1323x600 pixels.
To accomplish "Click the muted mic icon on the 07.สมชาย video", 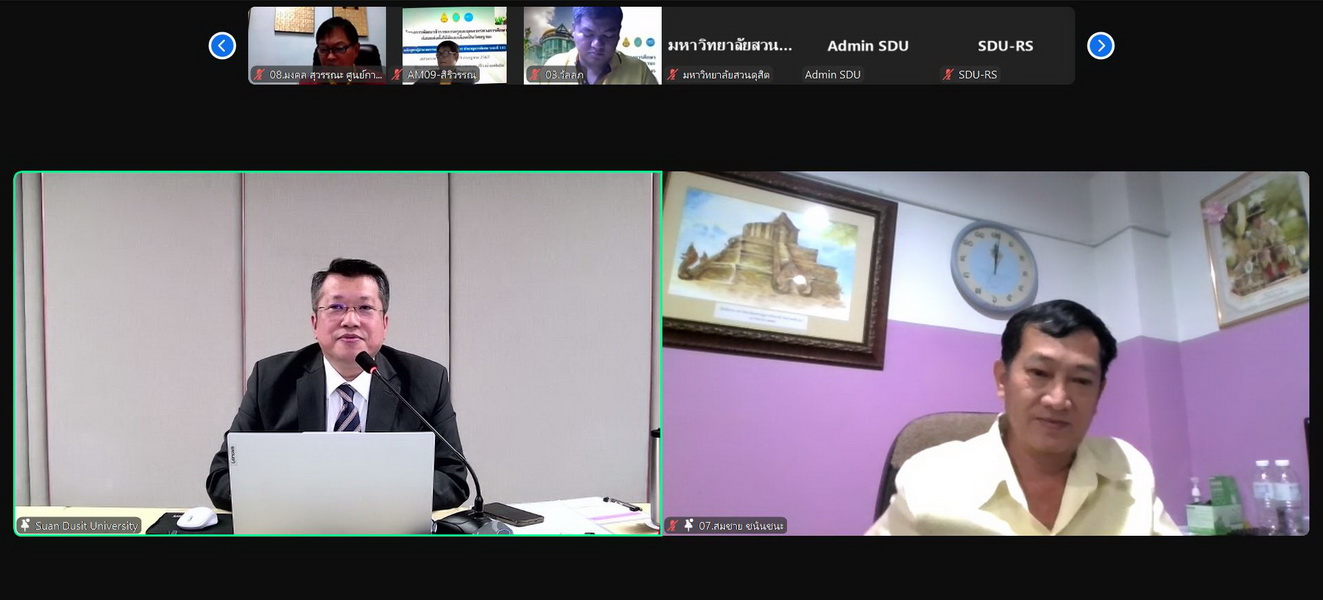I will click(674, 525).
